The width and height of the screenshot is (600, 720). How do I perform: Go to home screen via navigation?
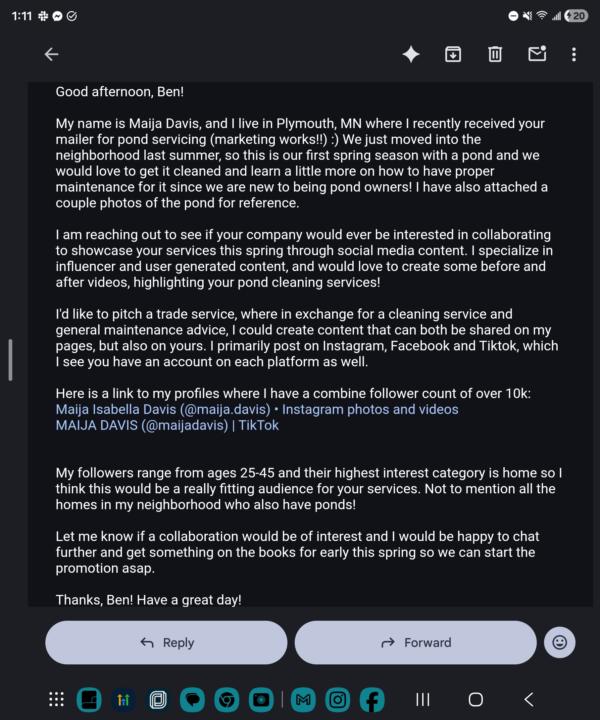476,699
